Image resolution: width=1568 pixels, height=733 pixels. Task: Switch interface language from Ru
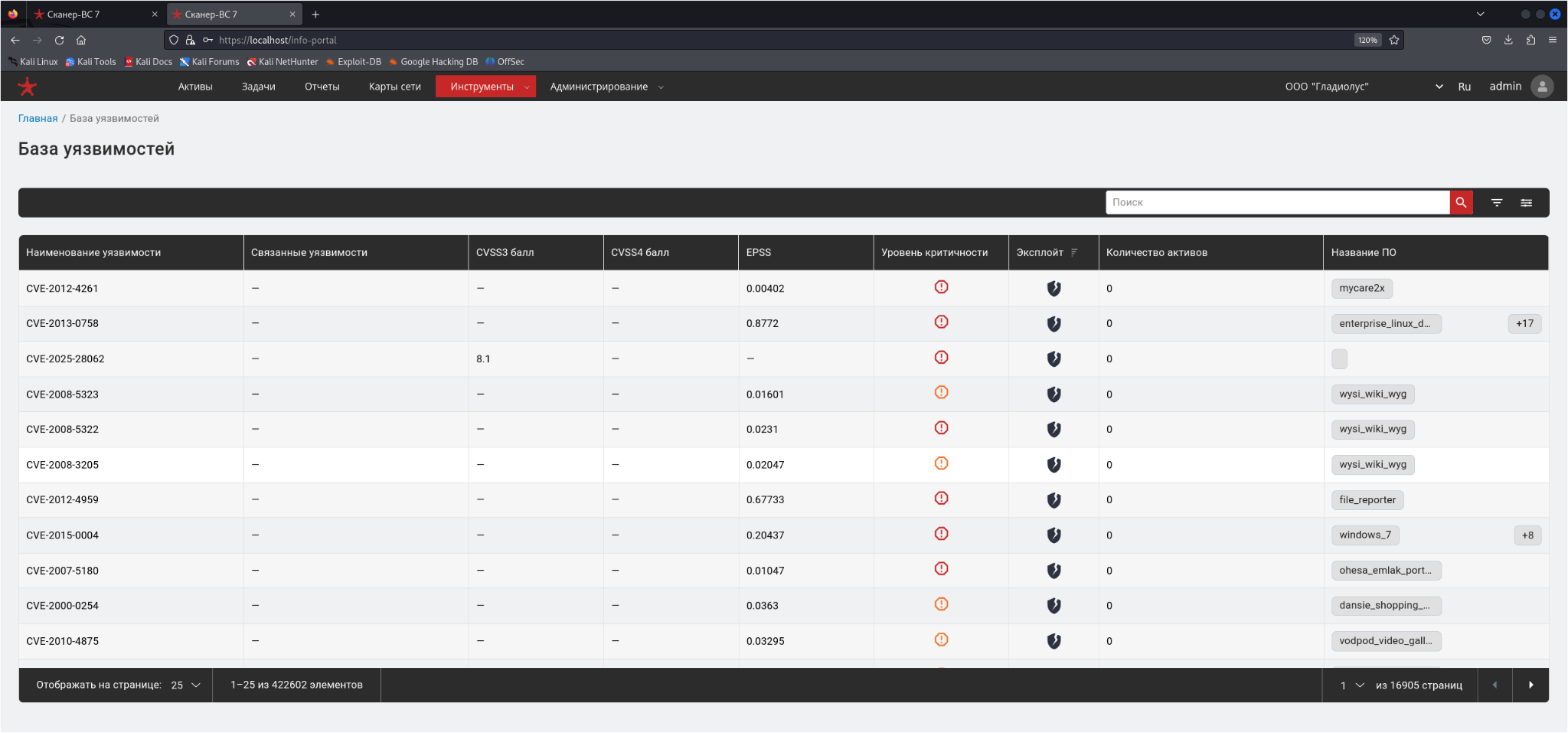pyautogui.click(x=1464, y=87)
